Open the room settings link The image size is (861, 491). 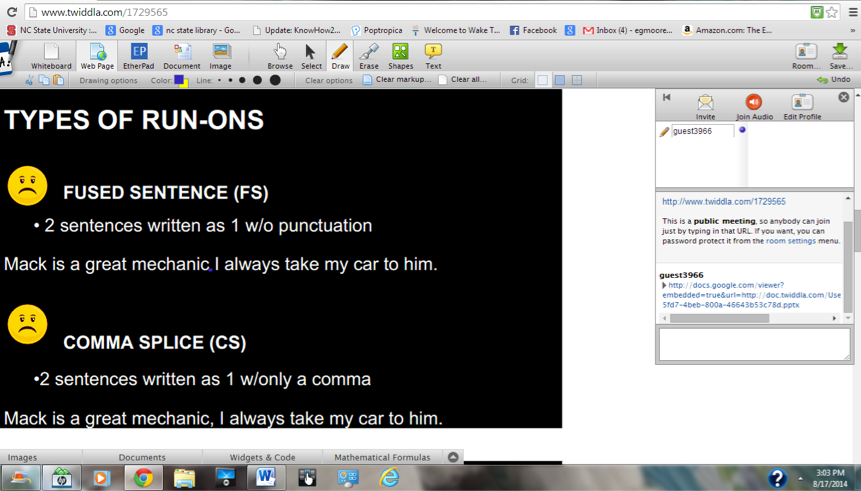click(790, 241)
